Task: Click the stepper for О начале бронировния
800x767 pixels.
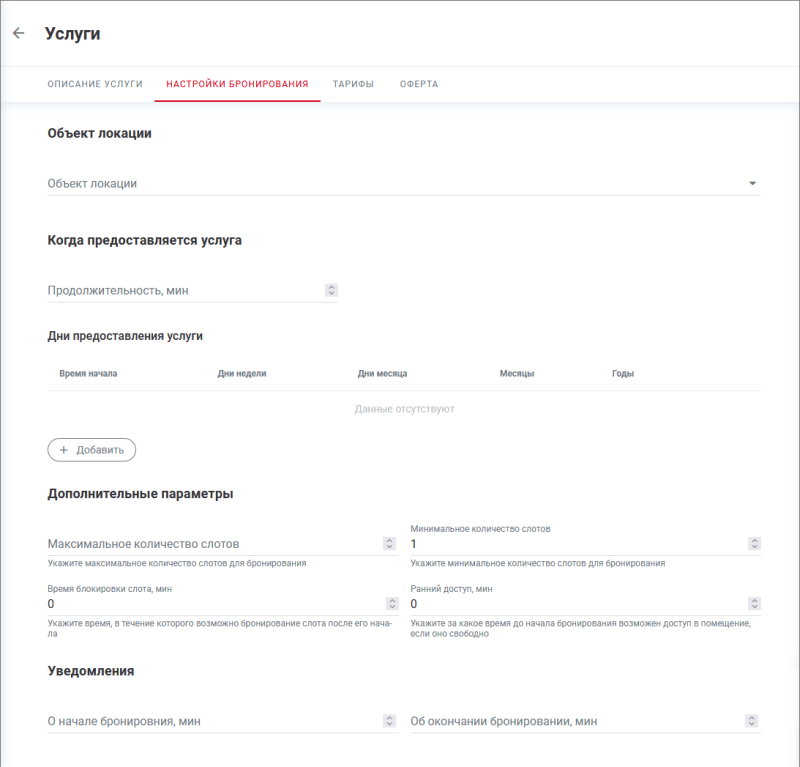Action: tap(390, 719)
